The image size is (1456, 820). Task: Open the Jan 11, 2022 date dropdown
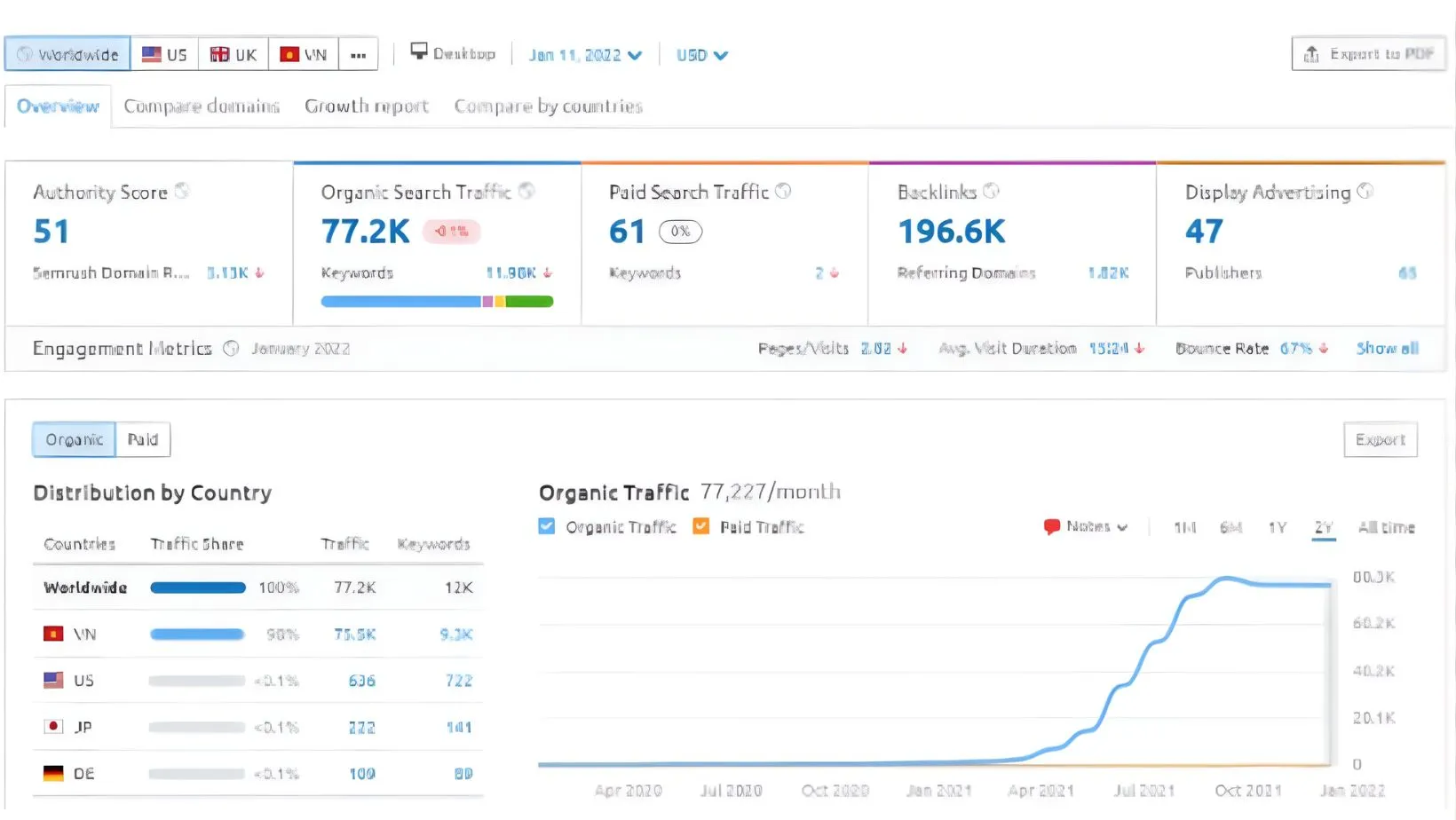click(x=585, y=55)
